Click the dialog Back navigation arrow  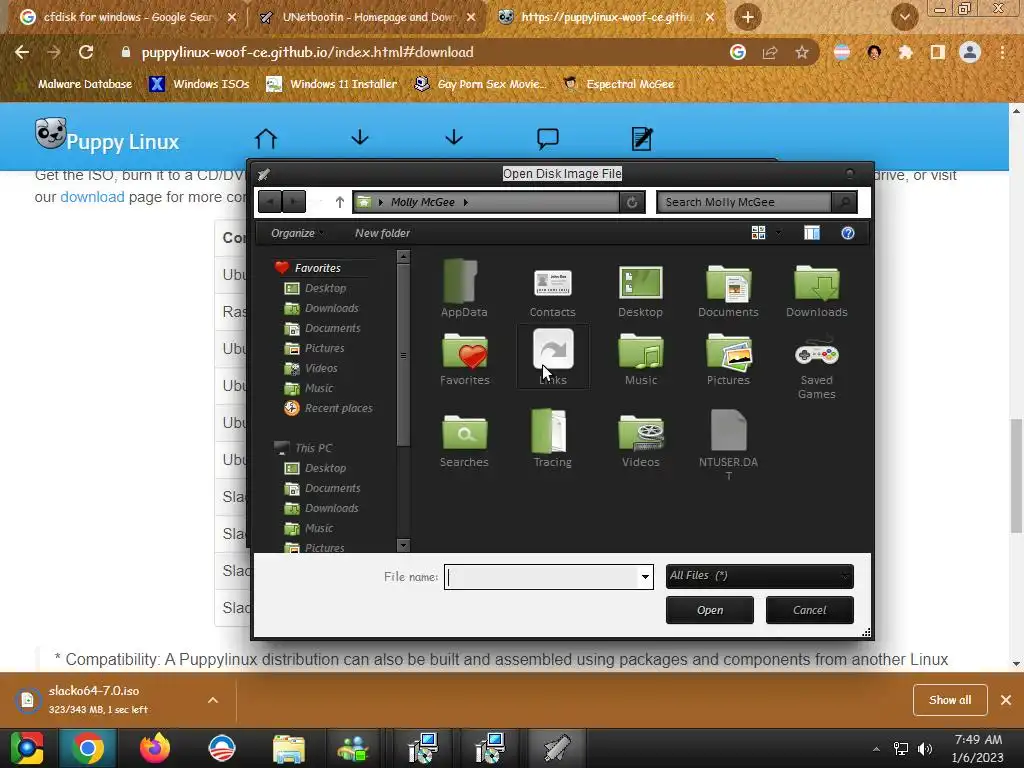(270, 202)
